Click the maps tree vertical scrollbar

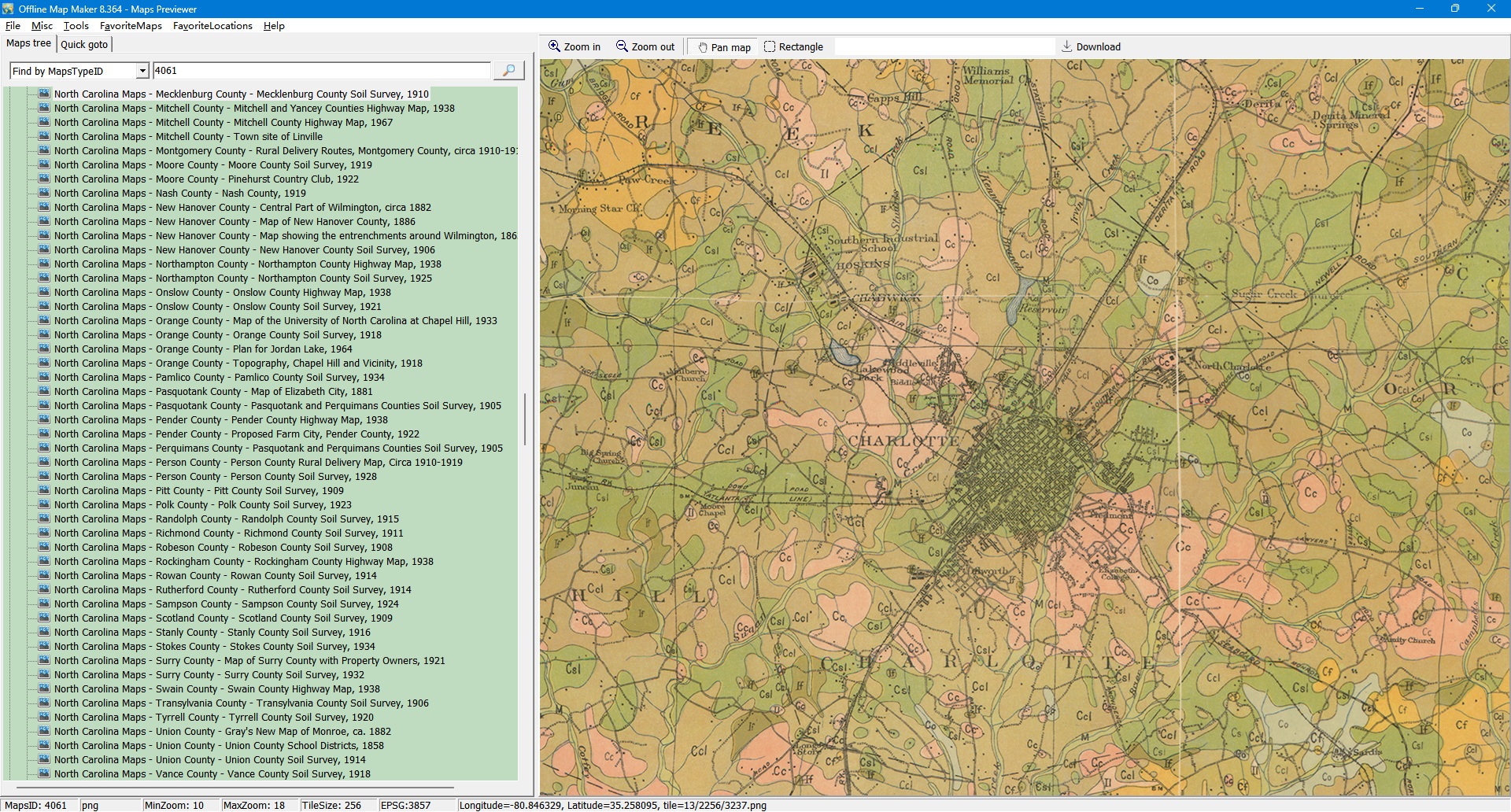524,419
